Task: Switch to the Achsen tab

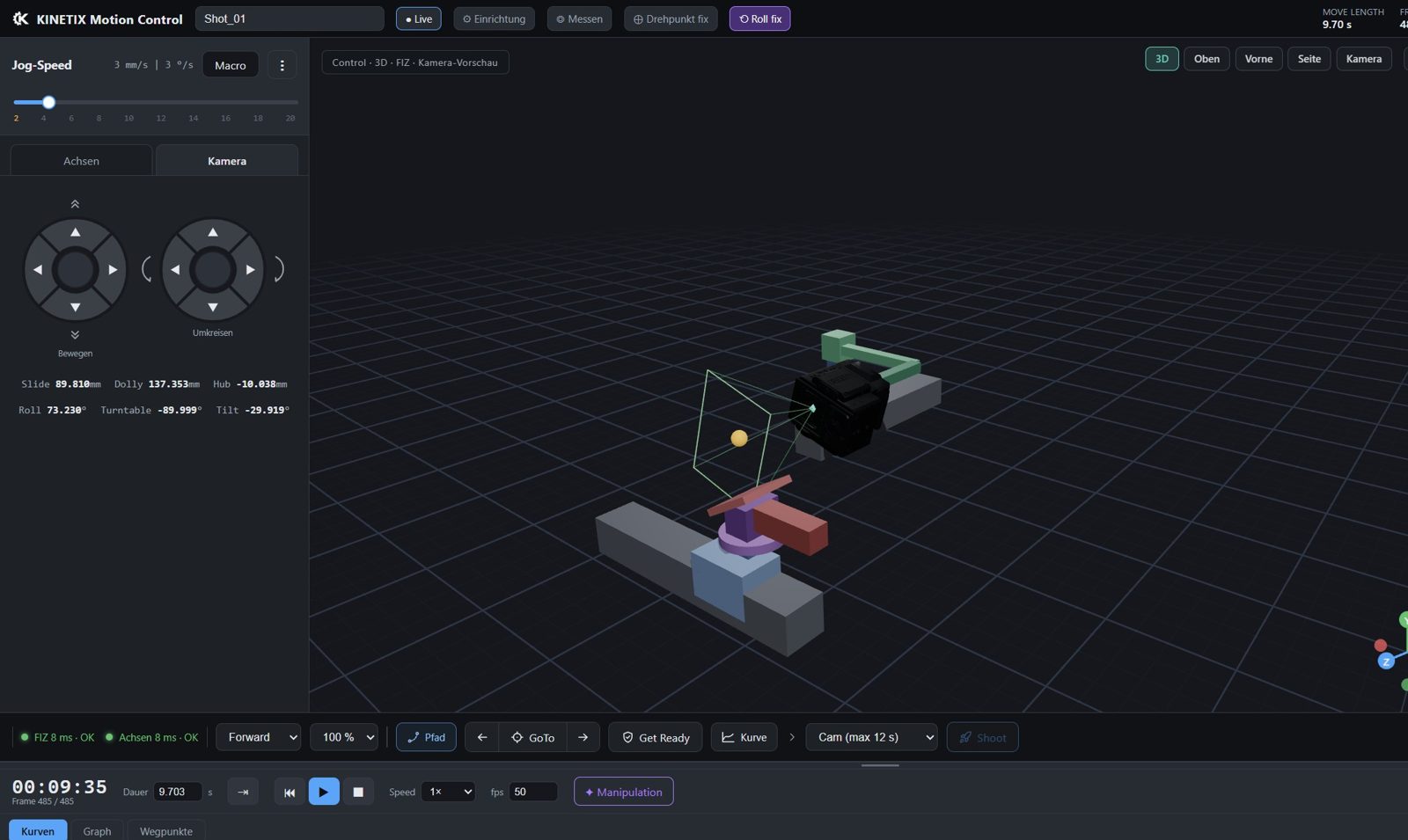Action: (x=81, y=161)
